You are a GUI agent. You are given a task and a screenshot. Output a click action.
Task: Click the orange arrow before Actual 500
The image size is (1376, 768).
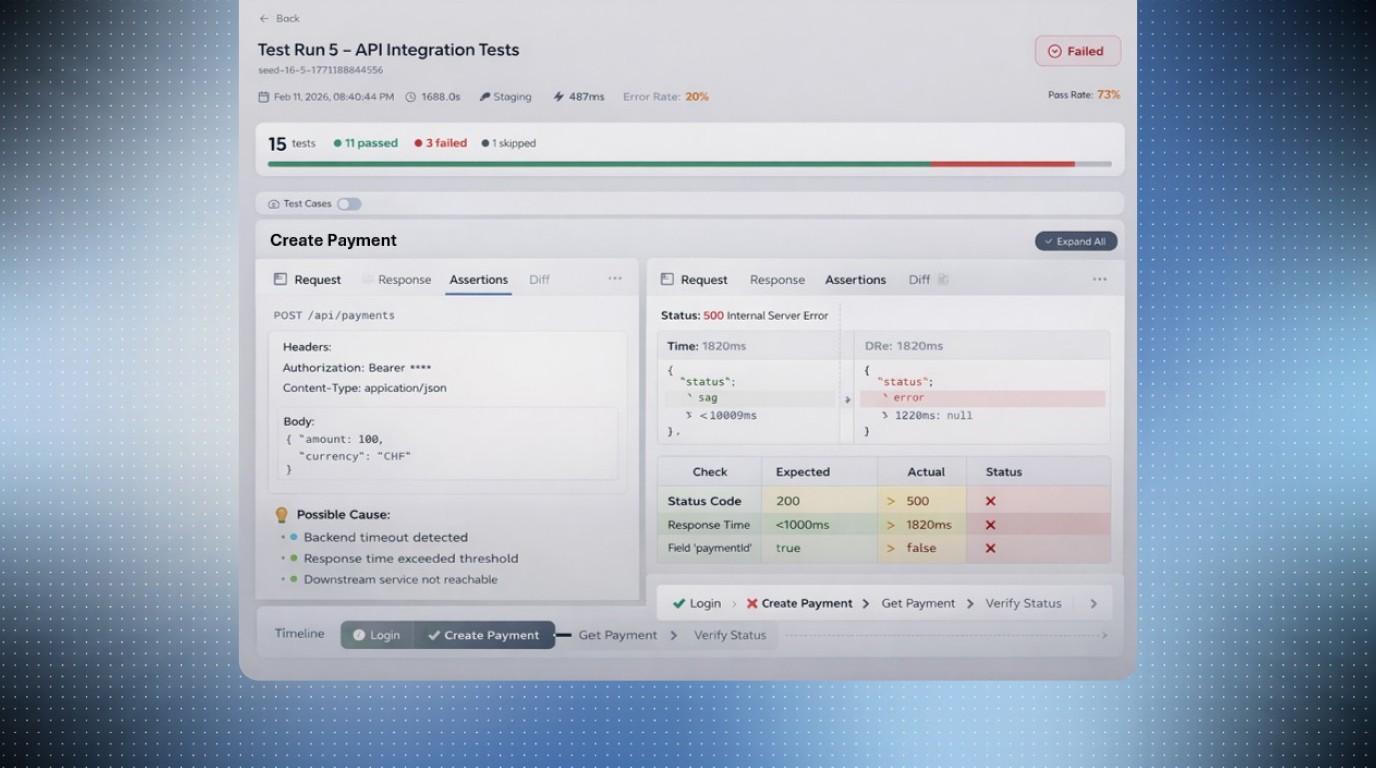[890, 501]
